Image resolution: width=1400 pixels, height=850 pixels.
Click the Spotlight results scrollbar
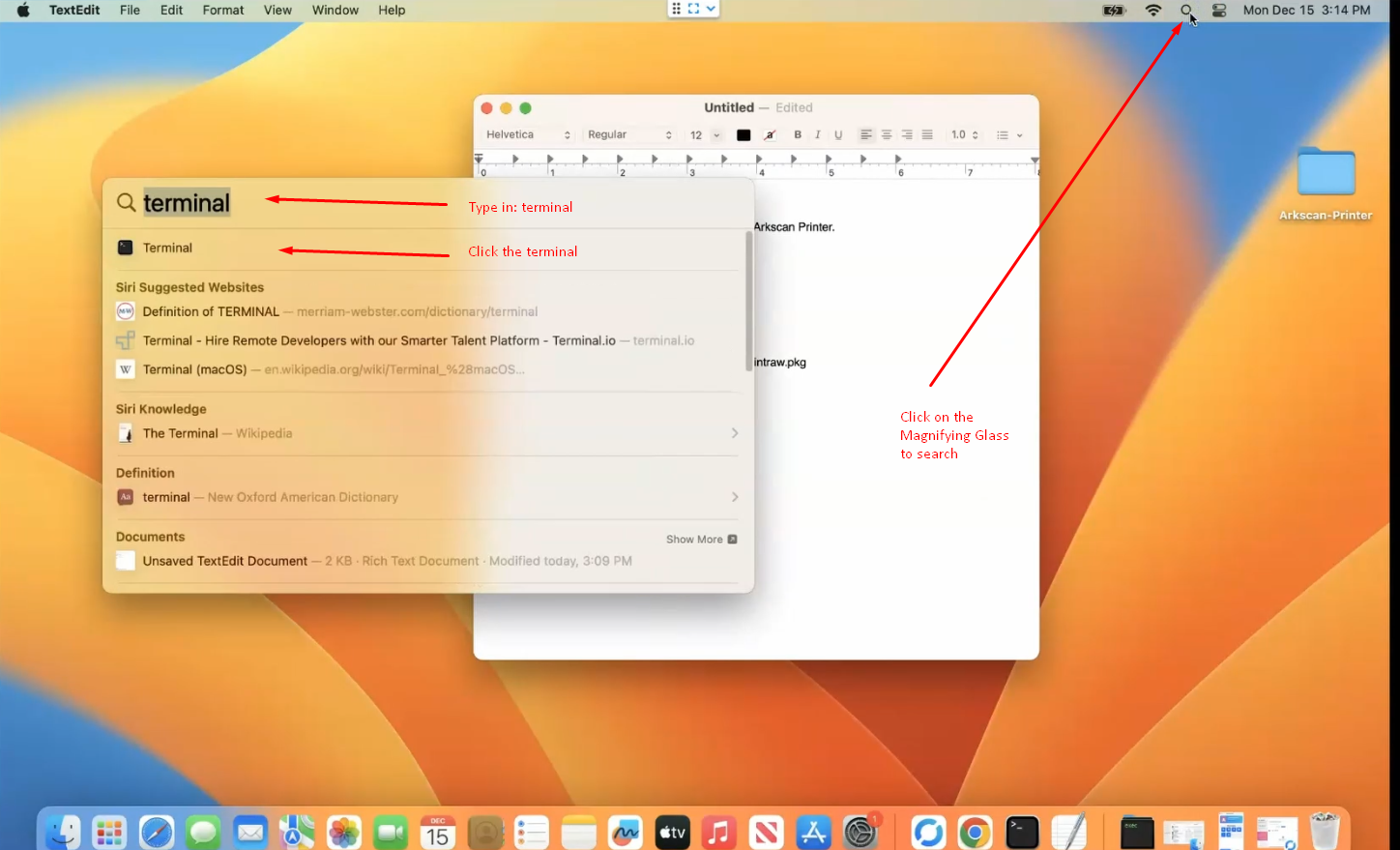(748, 300)
